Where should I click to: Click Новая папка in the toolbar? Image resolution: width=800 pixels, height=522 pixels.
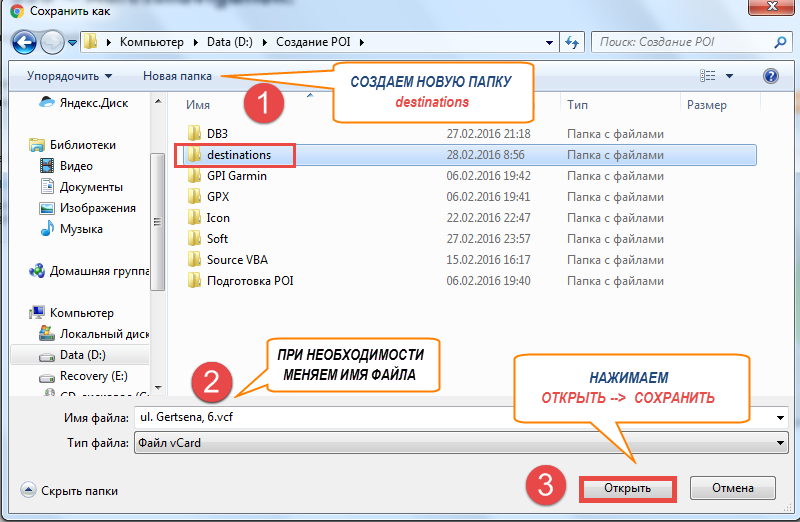click(177, 76)
